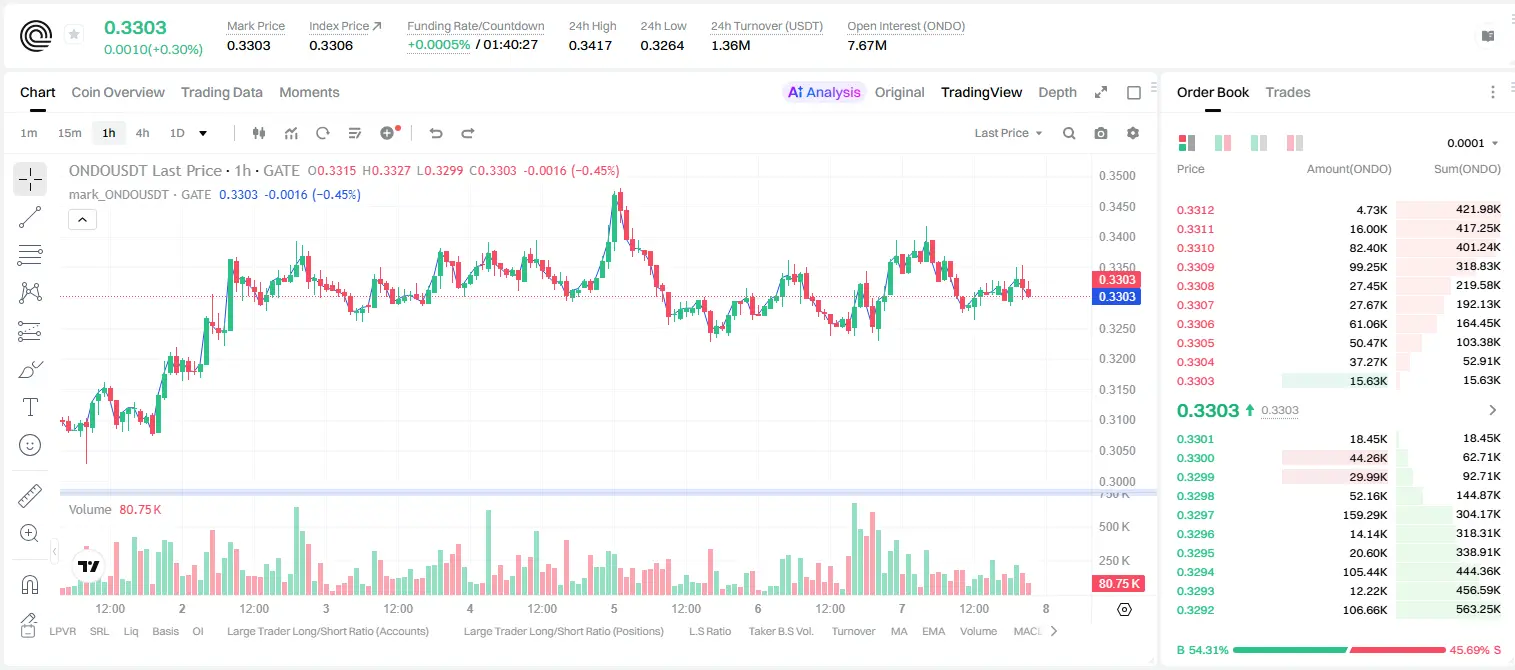Expand chart to fullscreen

1101,92
